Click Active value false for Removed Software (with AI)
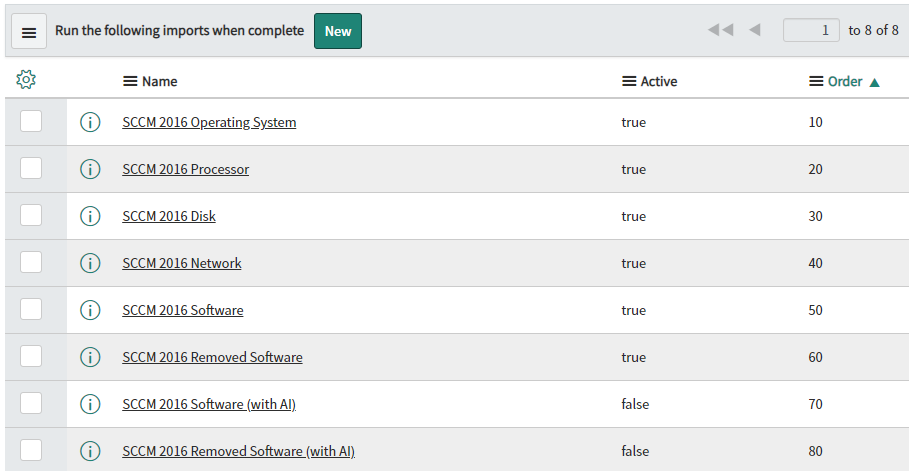Screen dimensions: 909x471 [635, 451]
